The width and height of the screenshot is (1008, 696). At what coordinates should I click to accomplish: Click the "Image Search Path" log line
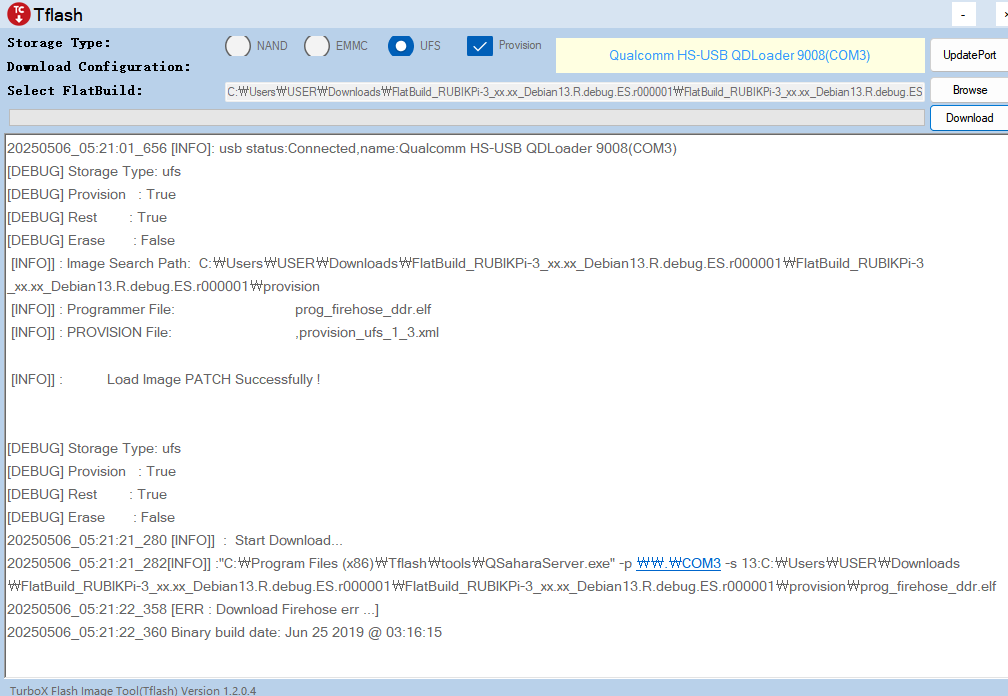[465, 275]
